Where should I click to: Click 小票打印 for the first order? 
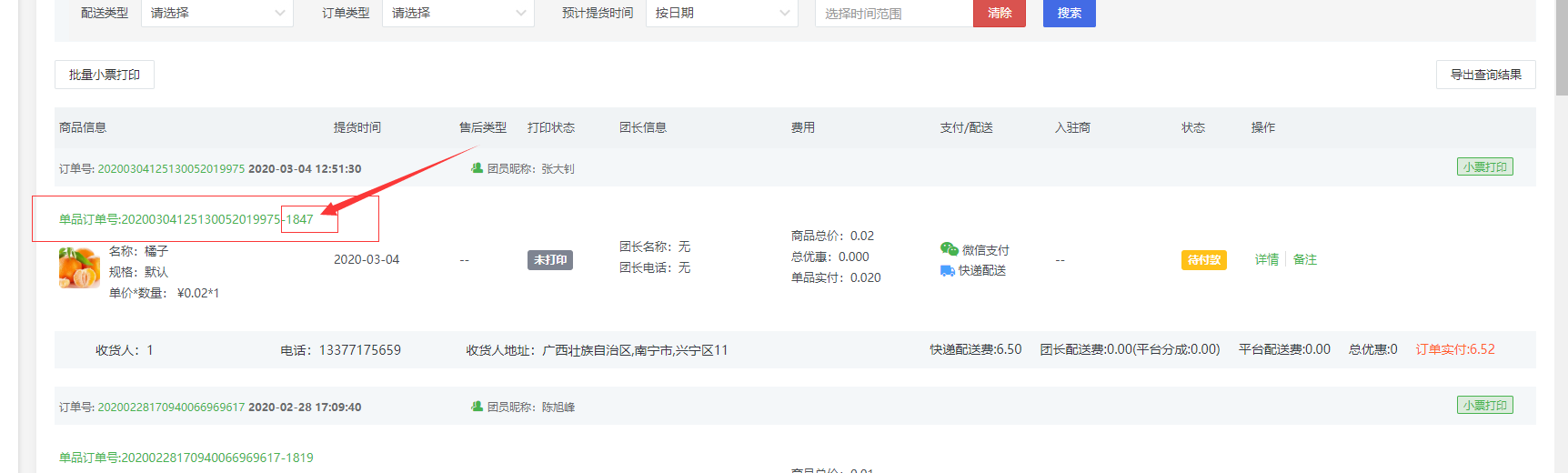[1484, 167]
